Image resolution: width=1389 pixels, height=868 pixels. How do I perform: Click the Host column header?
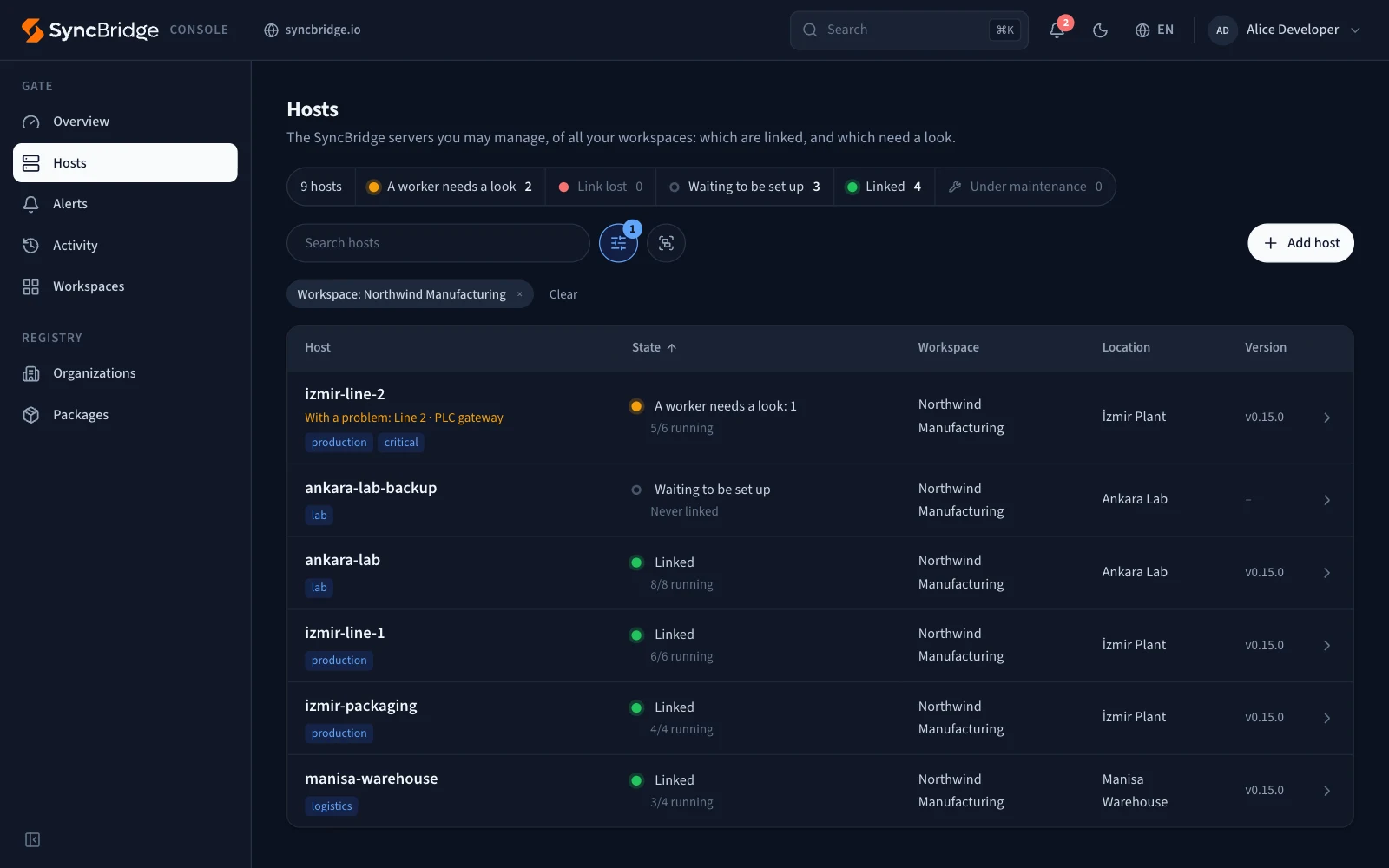pyautogui.click(x=318, y=347)
